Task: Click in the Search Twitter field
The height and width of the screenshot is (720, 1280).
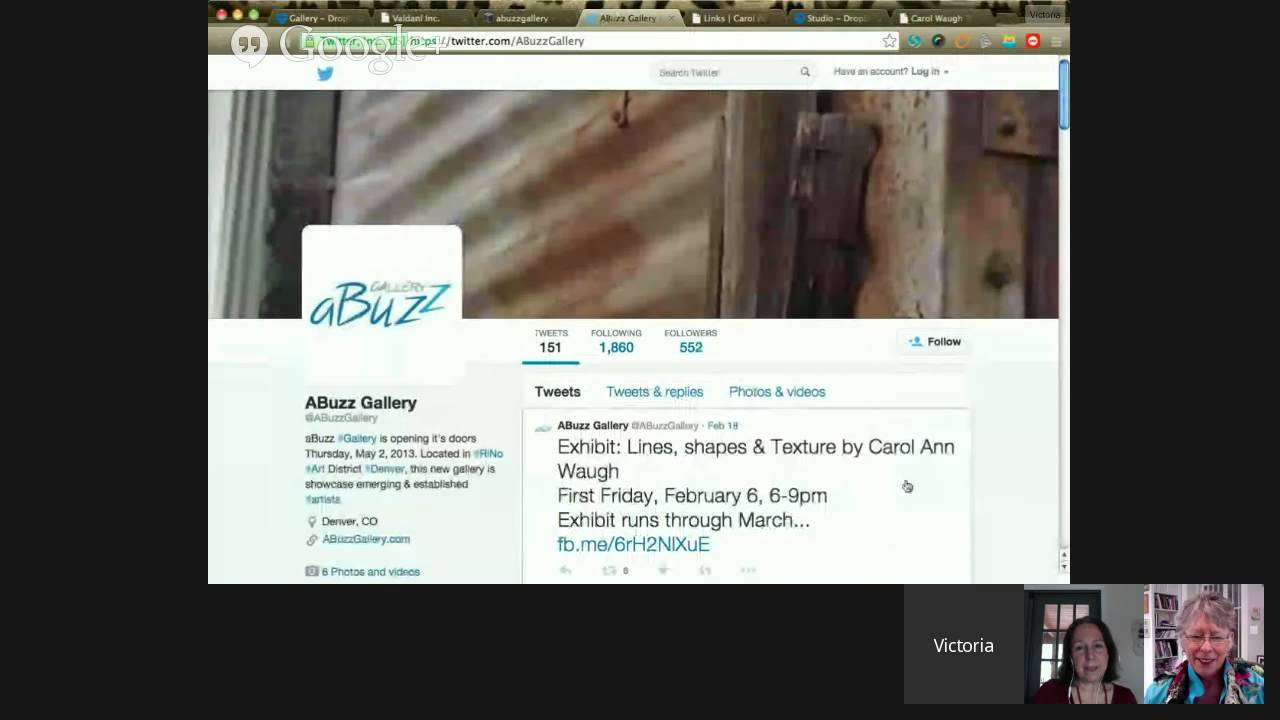Action: [735, 72]
